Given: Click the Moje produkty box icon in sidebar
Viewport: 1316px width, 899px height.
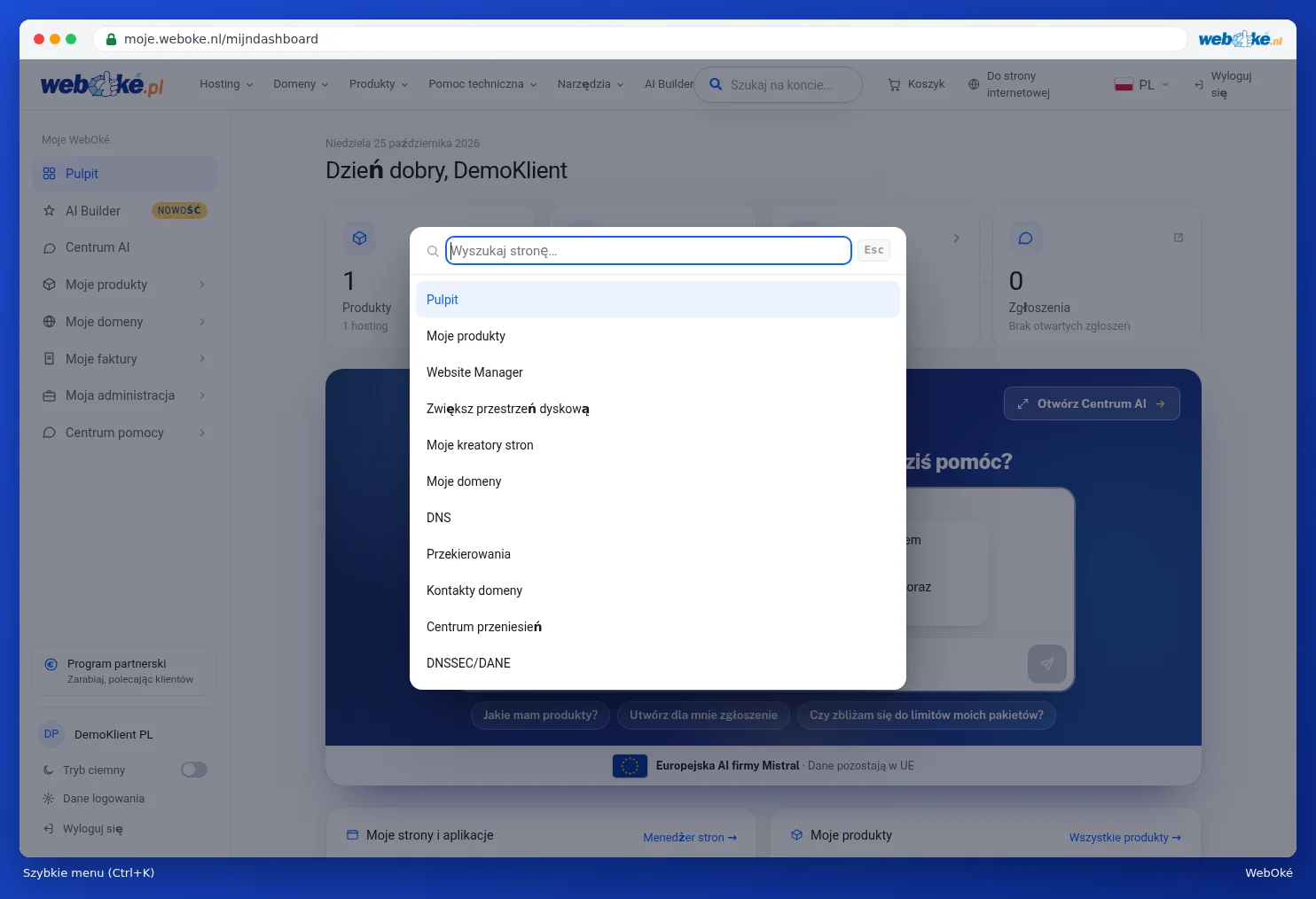Looking at the screenshot, I should [49, 285].
